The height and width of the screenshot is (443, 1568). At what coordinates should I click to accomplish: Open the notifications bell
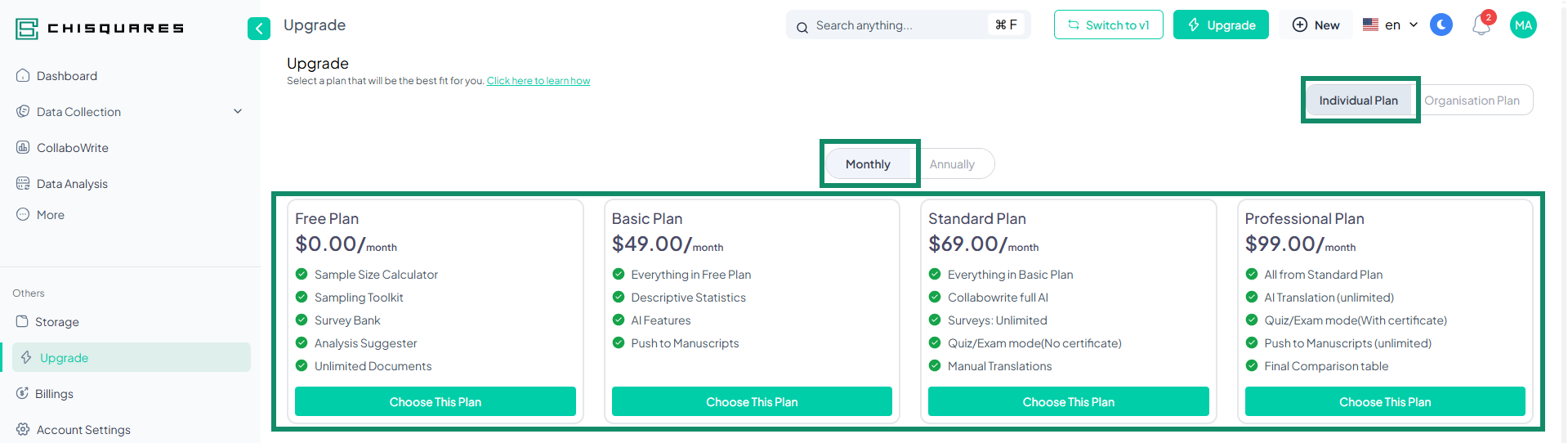1481,25
